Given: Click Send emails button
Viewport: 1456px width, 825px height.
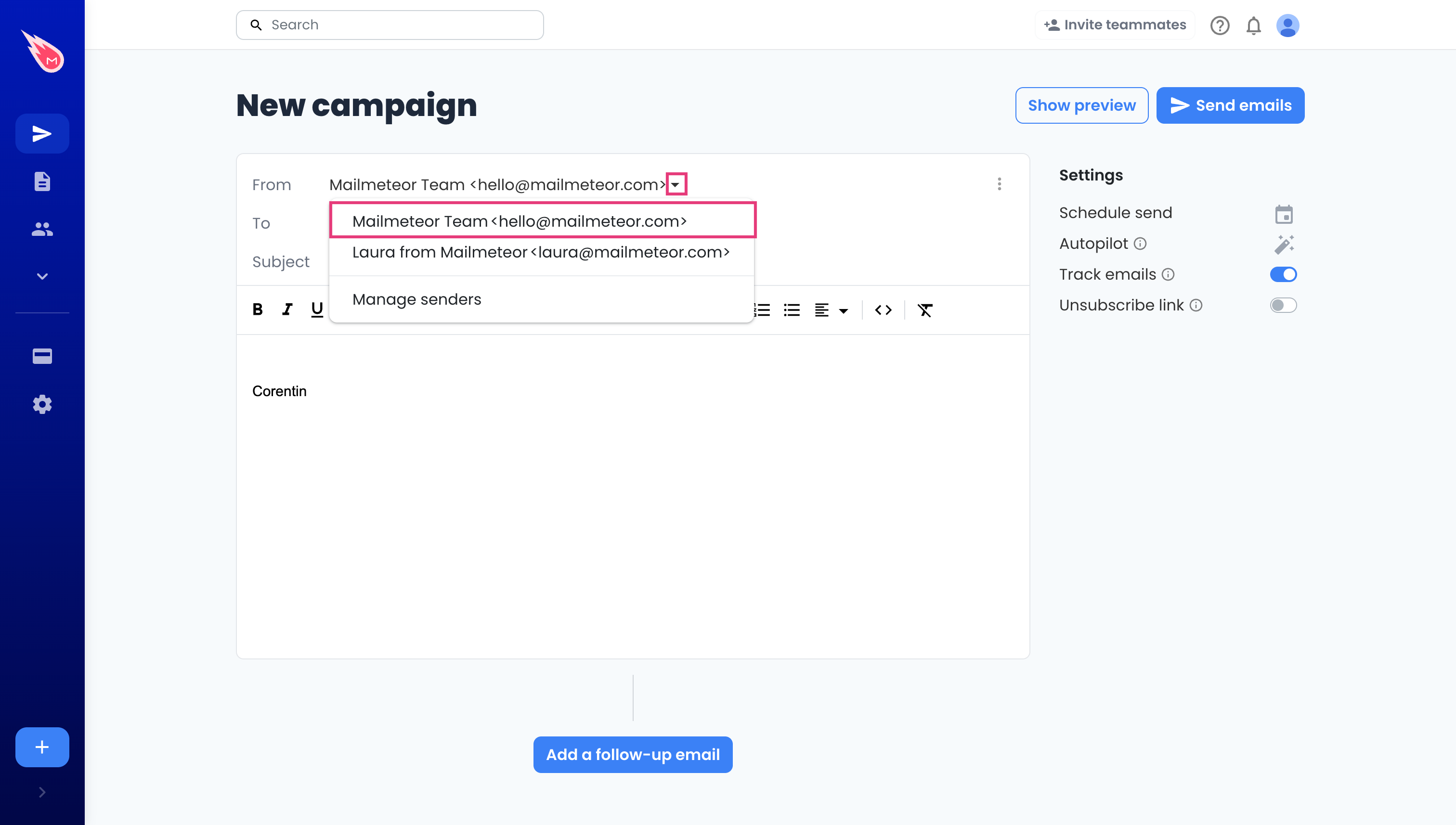Looking at the screenshot, I should coord(1230,105).
